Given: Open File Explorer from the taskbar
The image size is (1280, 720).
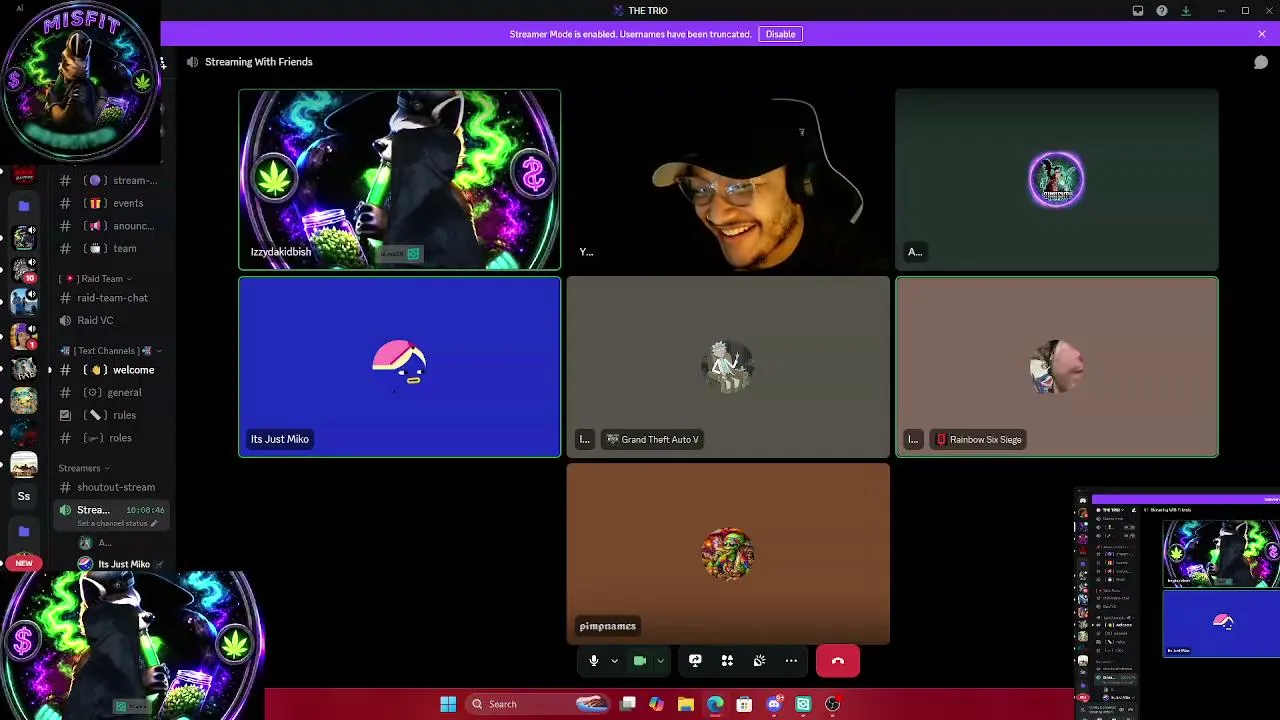Looking at the screenshot, I should point(686,704).
